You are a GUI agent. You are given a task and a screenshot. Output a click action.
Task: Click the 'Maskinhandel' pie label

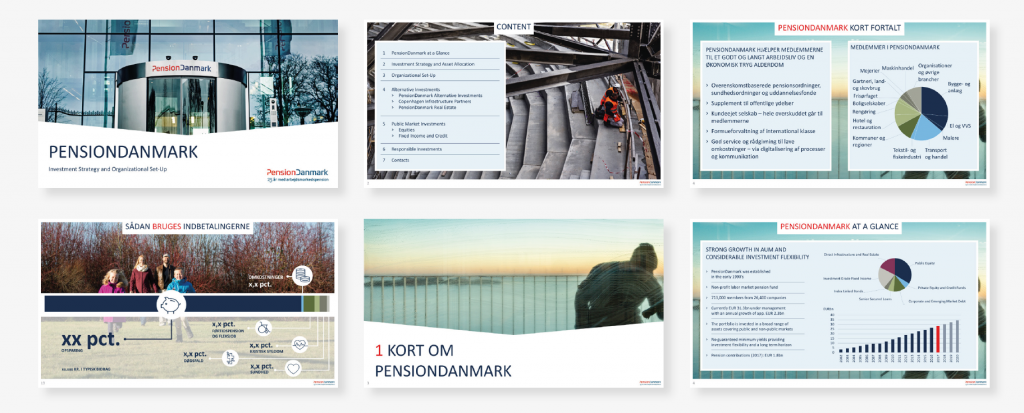897,68
